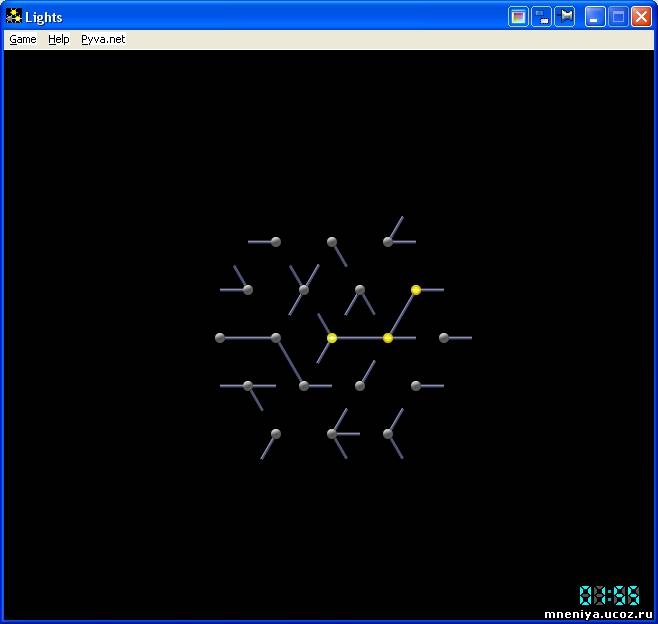Rotate yellow node linking the two other yellow nodes
The width and height of the screenshot is (658, 624).
(x=388, y=338)
